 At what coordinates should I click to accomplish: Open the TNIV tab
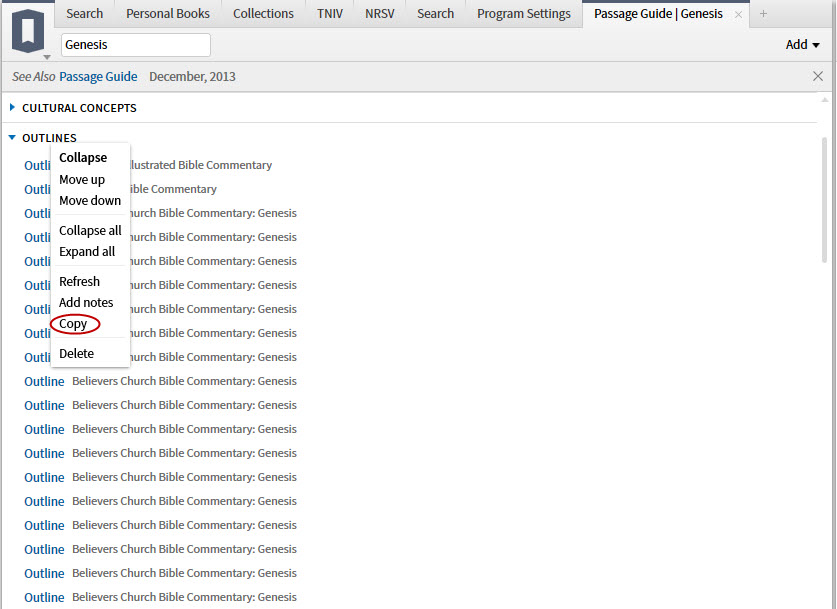[x=330, y=14]
